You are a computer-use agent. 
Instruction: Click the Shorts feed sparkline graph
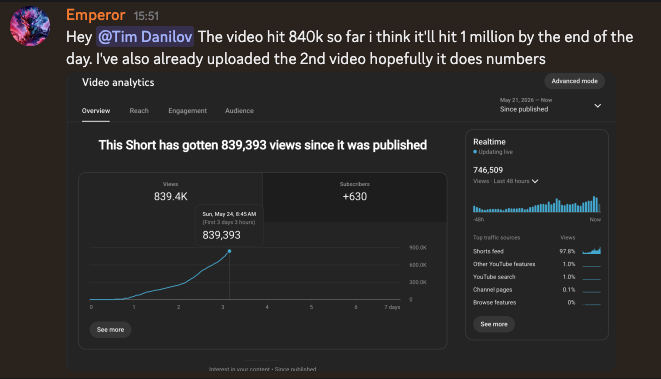coord(591,251)
